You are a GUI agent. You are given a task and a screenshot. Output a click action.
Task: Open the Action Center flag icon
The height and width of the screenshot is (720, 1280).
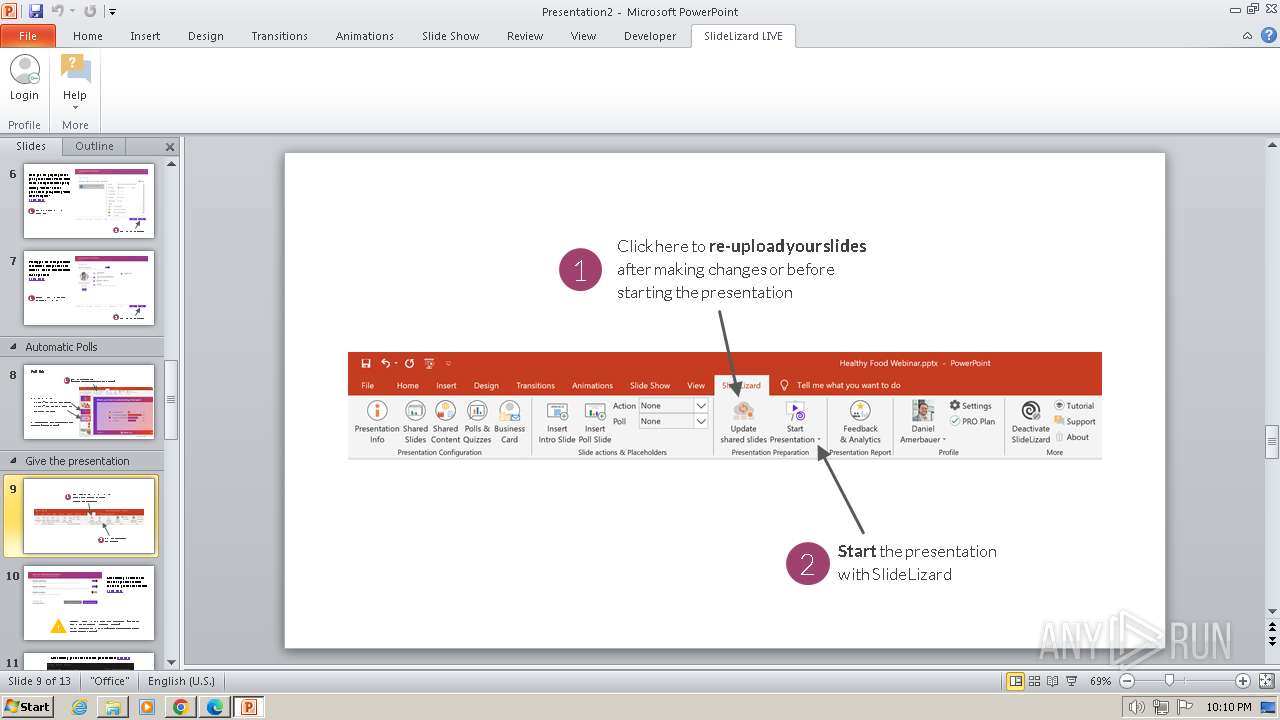click(1184, 707)
